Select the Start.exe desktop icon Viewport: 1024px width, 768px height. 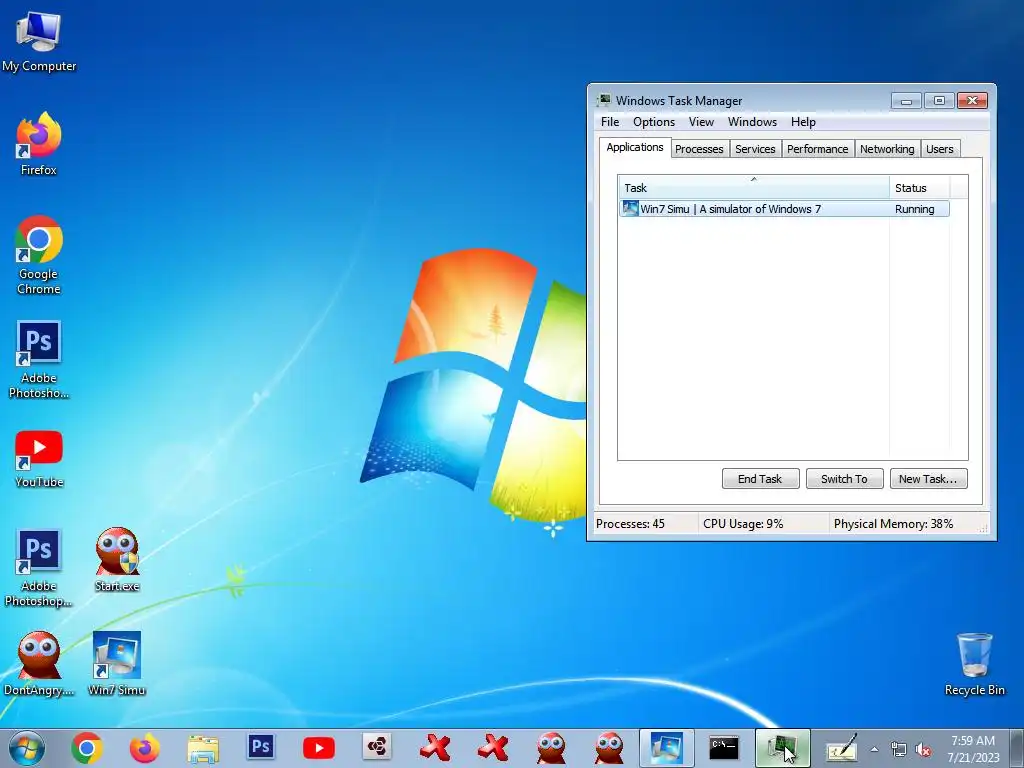117,560
